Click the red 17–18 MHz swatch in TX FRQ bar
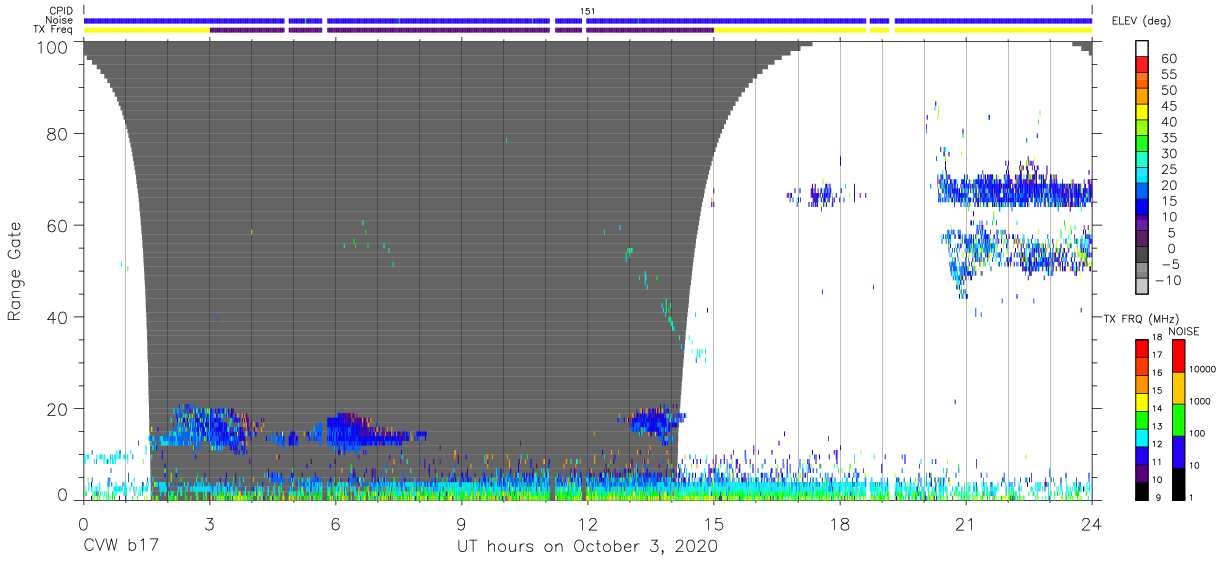This screenshot has width=1228, height=567. click(x=1142, y=348)
